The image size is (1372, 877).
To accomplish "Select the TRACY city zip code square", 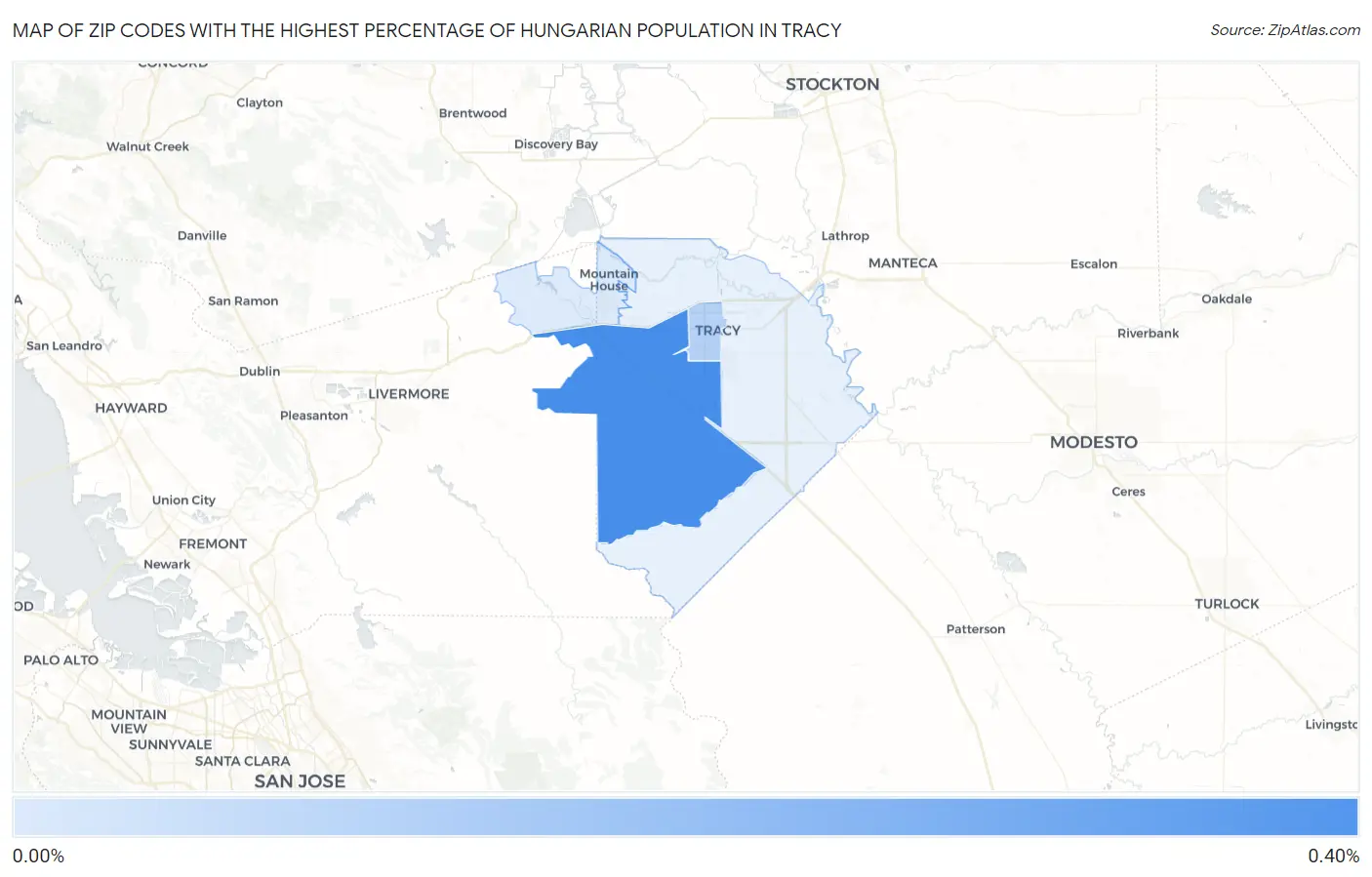I will click(706, 332).
